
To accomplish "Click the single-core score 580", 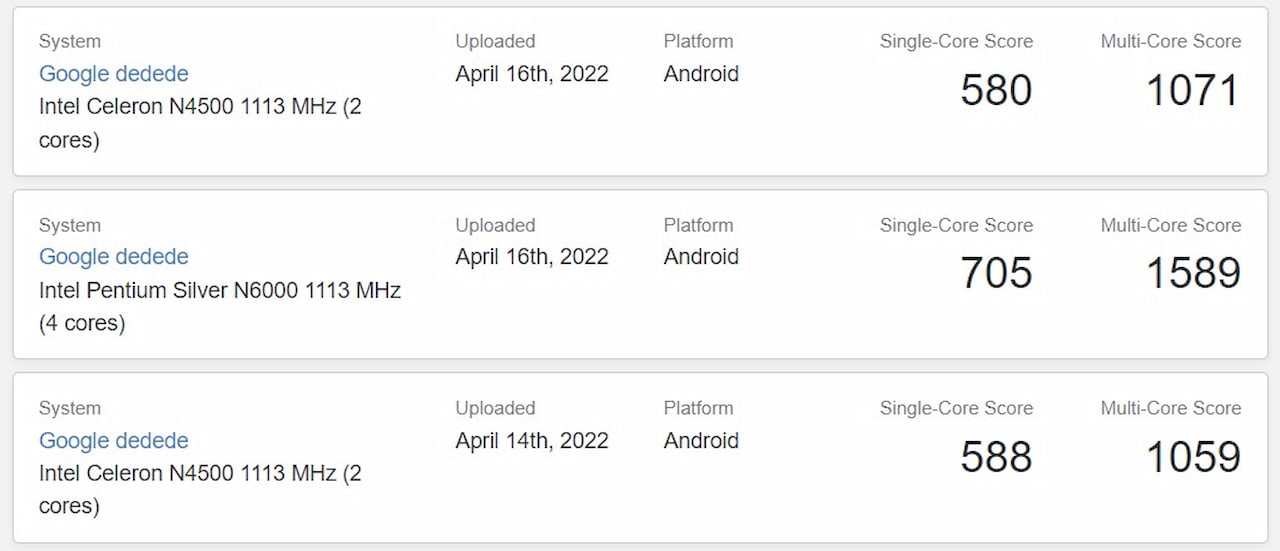I will coord(996,90).
